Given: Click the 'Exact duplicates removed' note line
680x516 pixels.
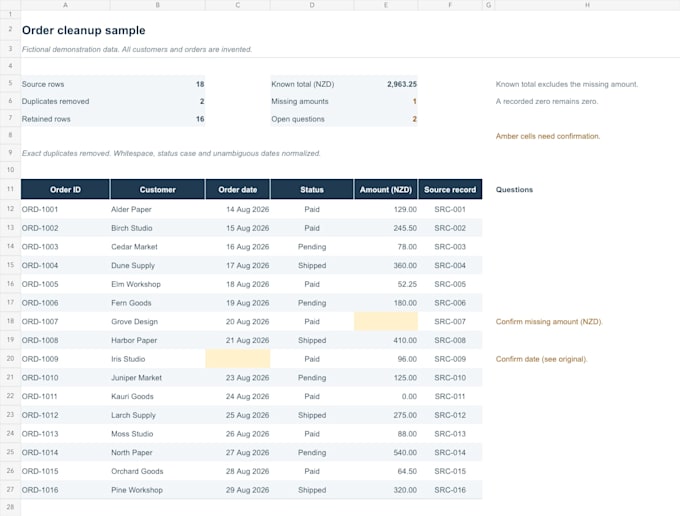Looking at the screenshot, I should click(171, 153).
